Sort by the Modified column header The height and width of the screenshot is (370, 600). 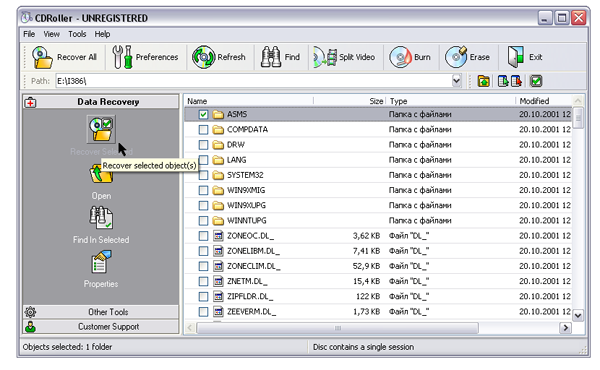coord(544,101)
